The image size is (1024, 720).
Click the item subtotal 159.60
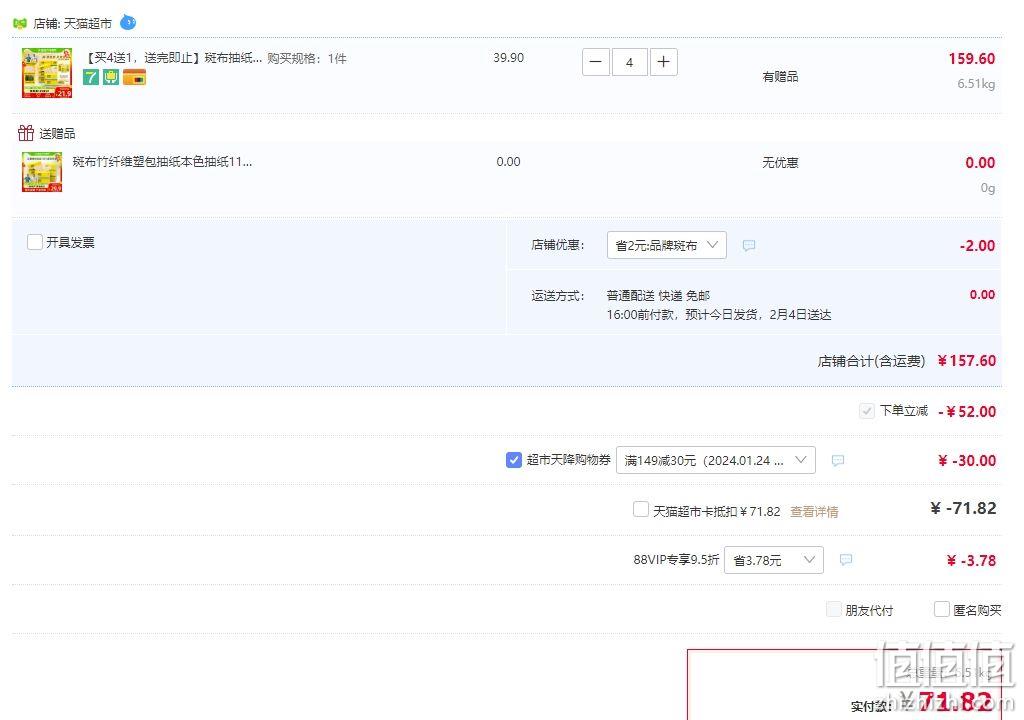pyautogui.click(x=972, y=59)
